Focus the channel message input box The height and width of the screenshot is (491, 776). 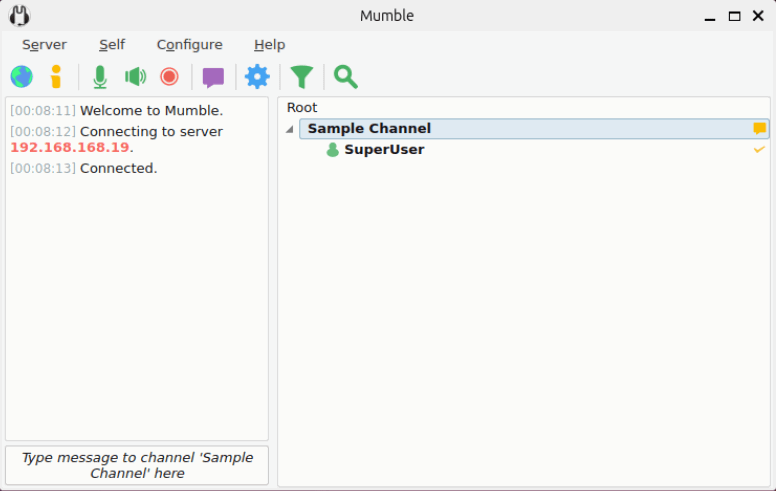coord(137,465)
